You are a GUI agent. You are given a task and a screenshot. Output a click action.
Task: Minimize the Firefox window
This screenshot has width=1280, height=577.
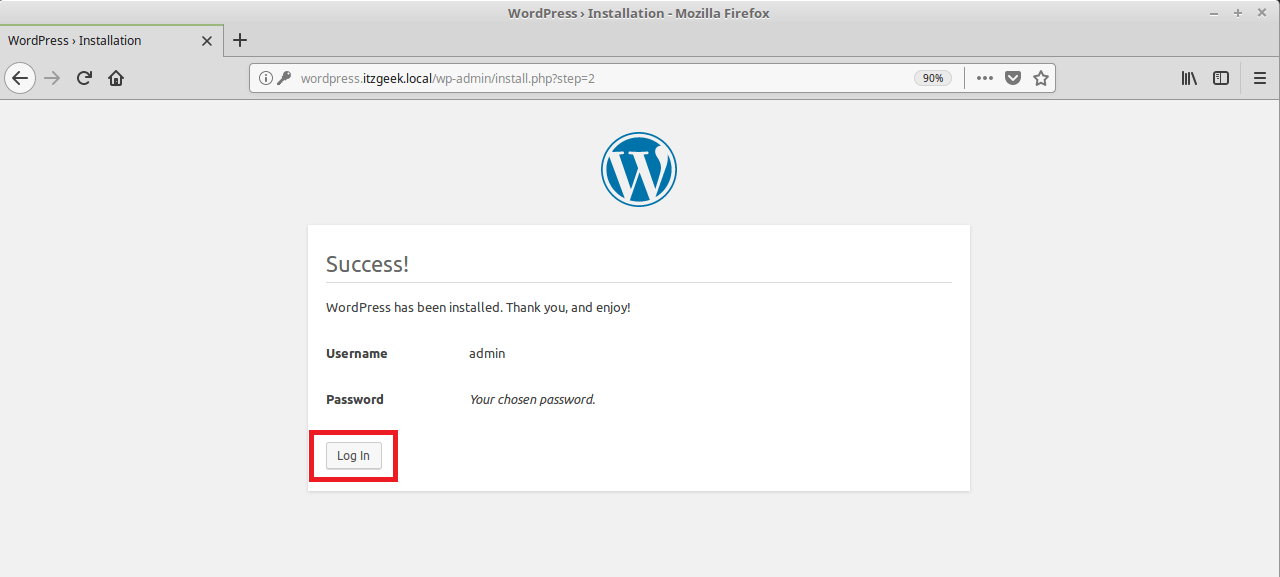tap(1216, 13)
